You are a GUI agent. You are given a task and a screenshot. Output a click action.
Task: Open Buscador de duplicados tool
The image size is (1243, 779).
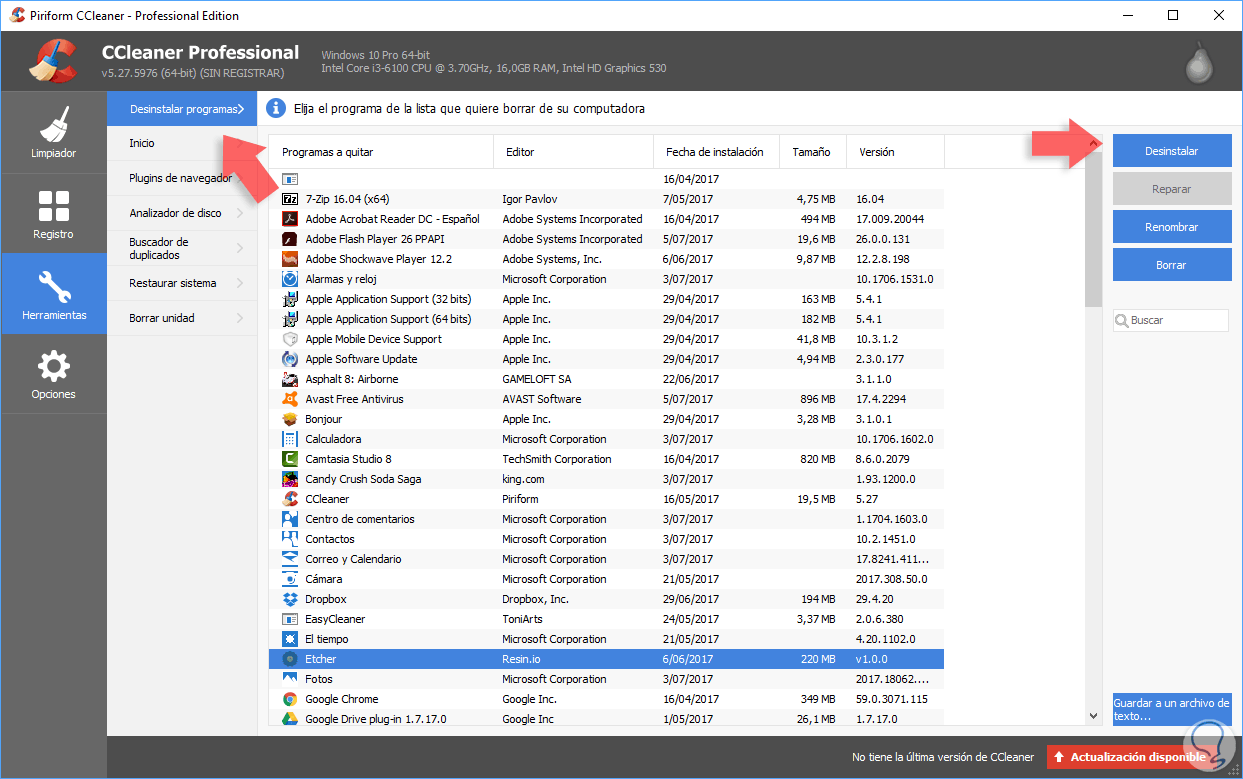pos(182,248)
